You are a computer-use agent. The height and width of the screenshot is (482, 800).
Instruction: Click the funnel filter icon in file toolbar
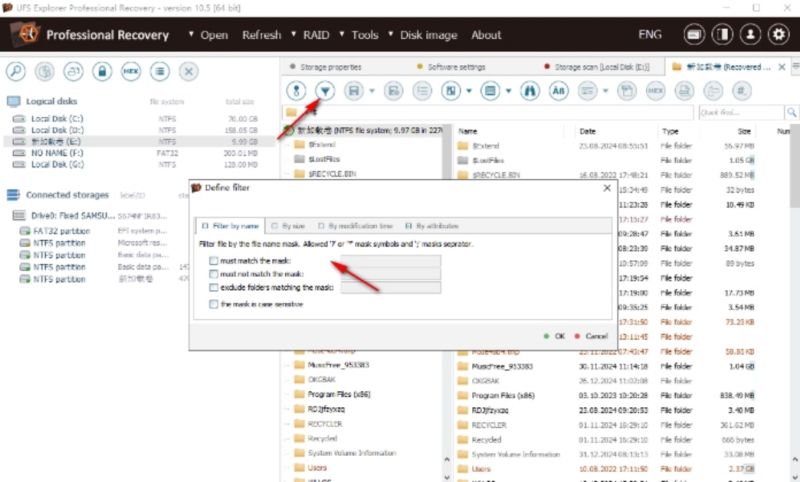coord(325,91)
